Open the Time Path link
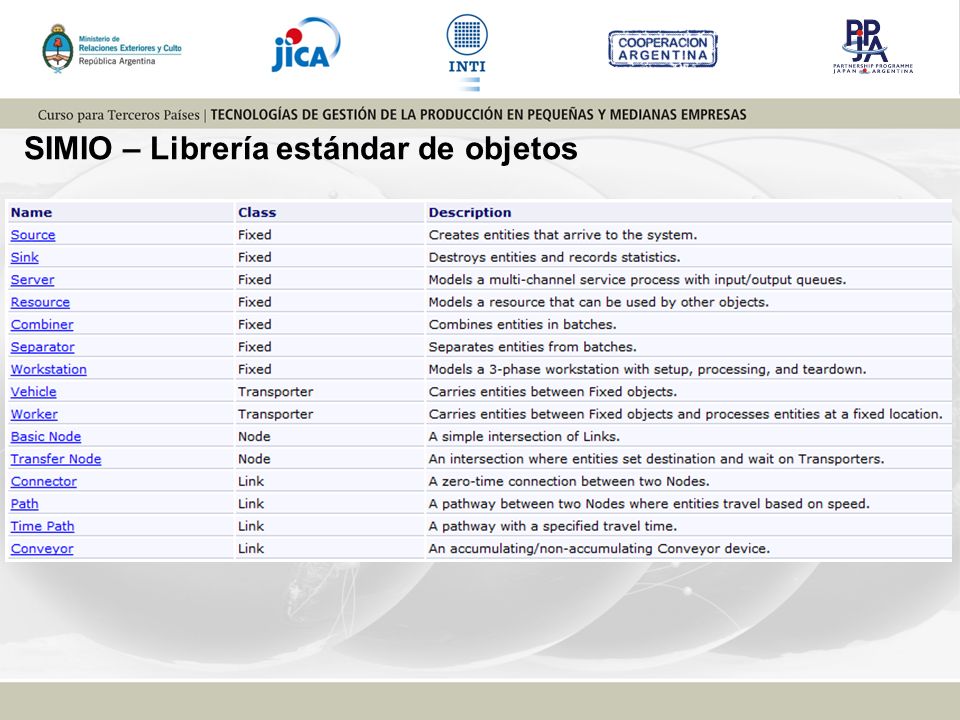960x720 pixels. (x=42, y=527)
